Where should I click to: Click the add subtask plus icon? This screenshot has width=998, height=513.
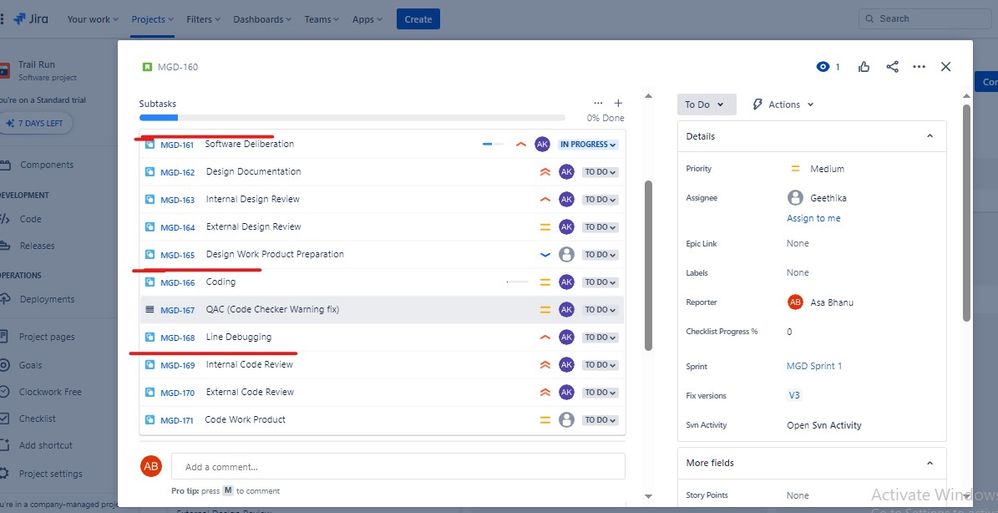(618, 103)
